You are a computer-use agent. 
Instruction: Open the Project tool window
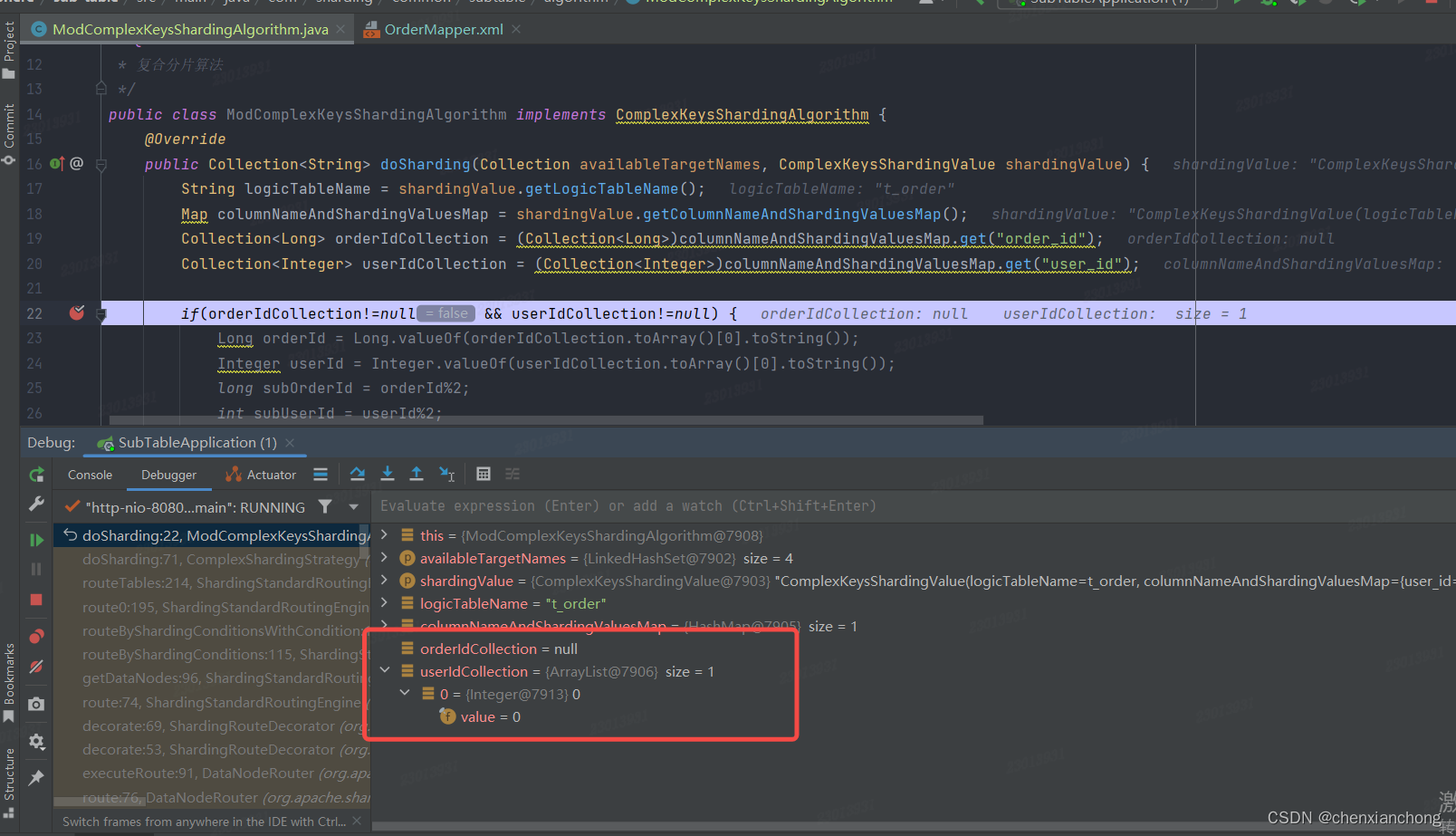(9, 50)
